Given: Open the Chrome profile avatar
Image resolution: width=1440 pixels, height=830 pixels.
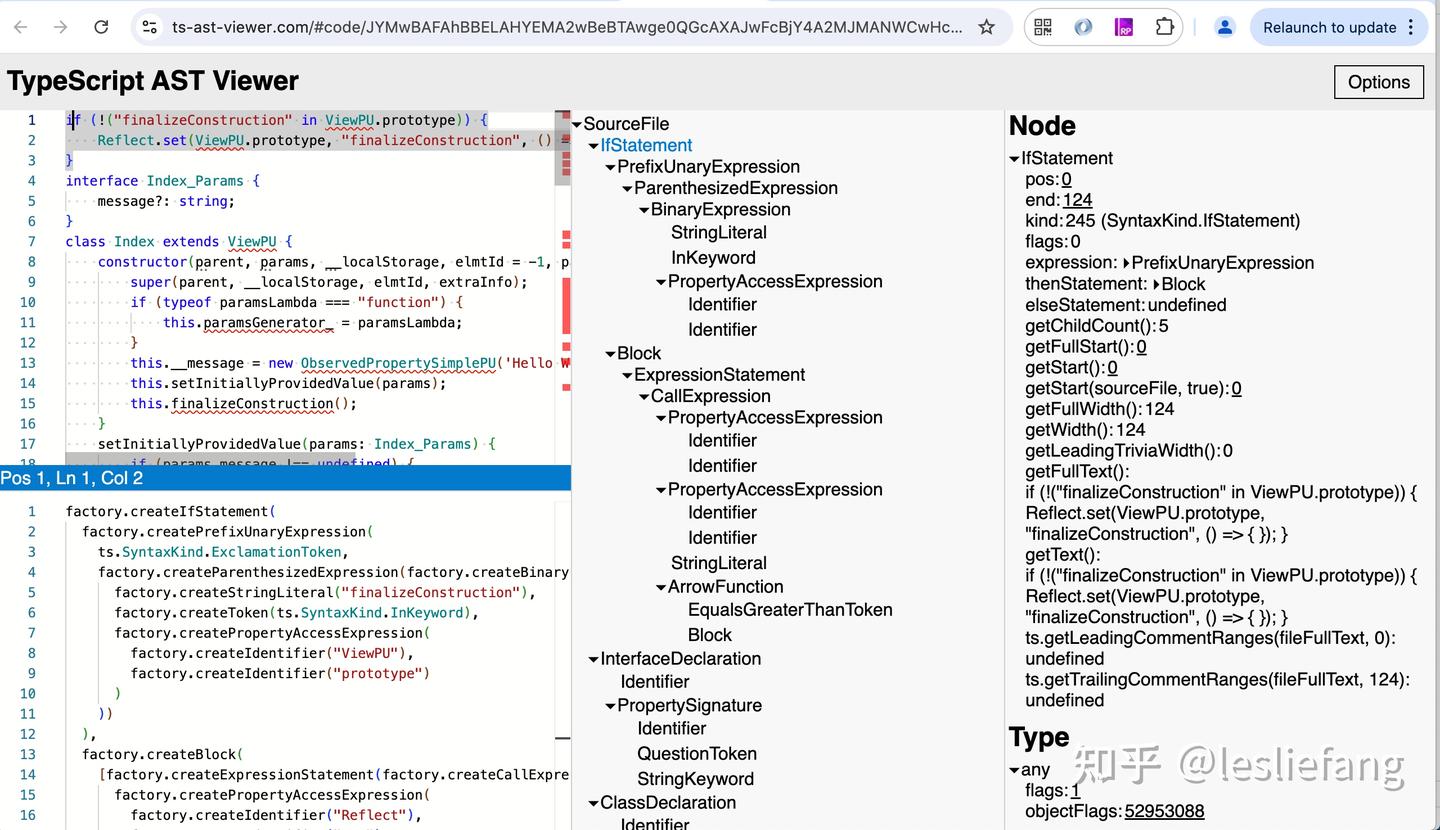Looking at the screenshot, I should (x=1224, y=28).
